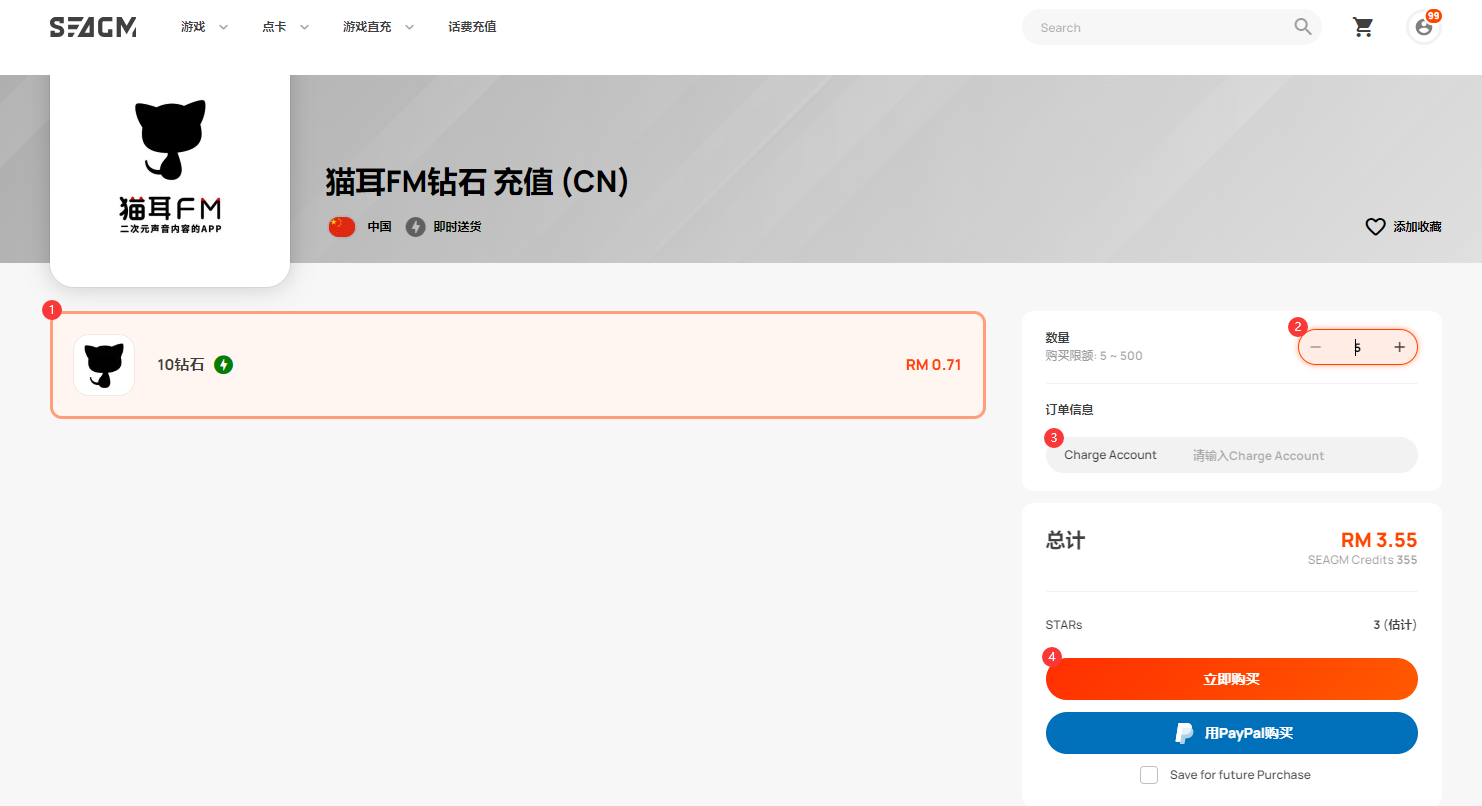Click the 猫耳FM钻石 充值 (CN) title
This screenshot has width=1482, height=806.
pyautogui.click(x=477, y=182)
